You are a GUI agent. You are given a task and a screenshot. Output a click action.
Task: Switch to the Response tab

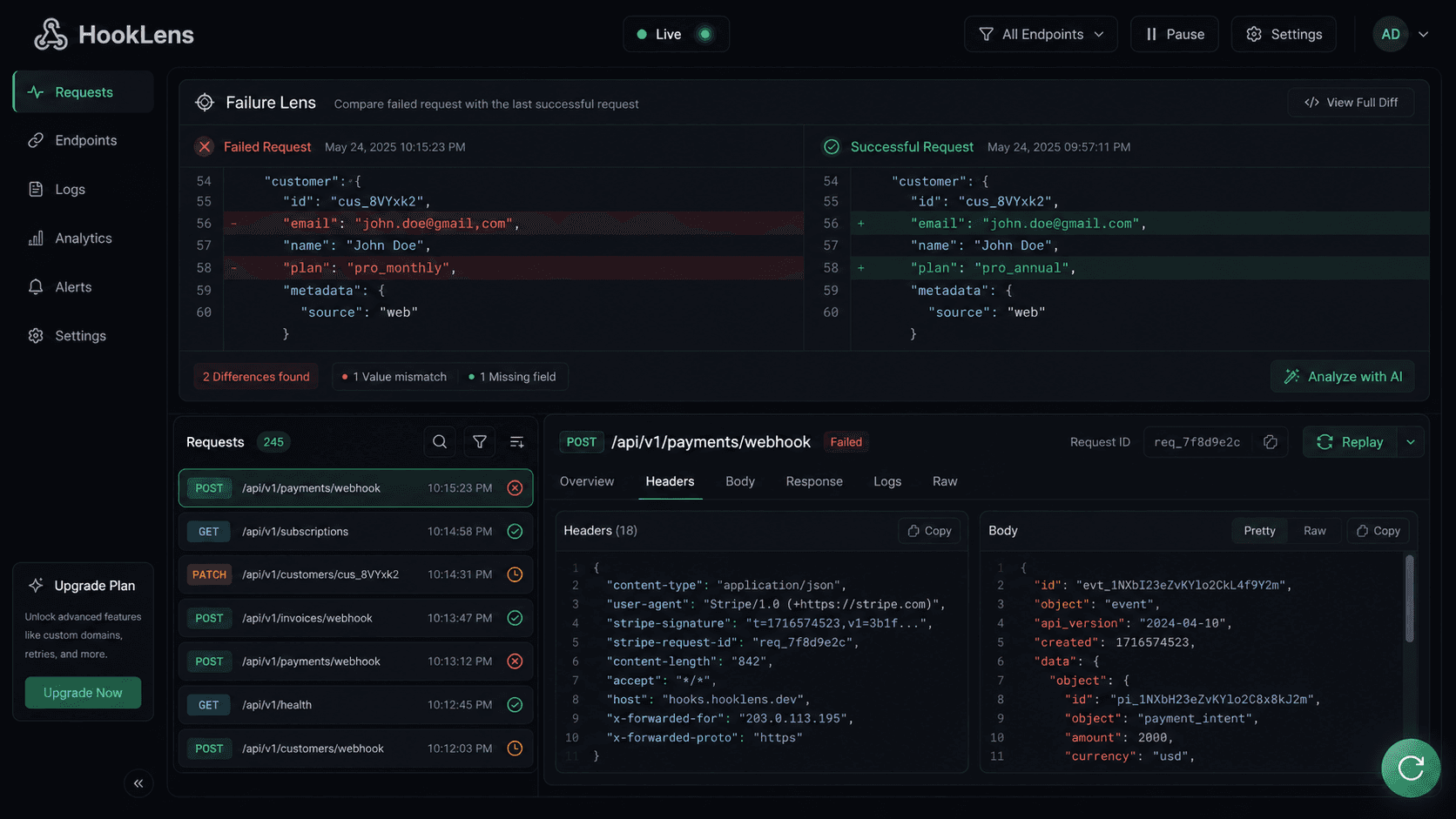(x=814, y=481)
